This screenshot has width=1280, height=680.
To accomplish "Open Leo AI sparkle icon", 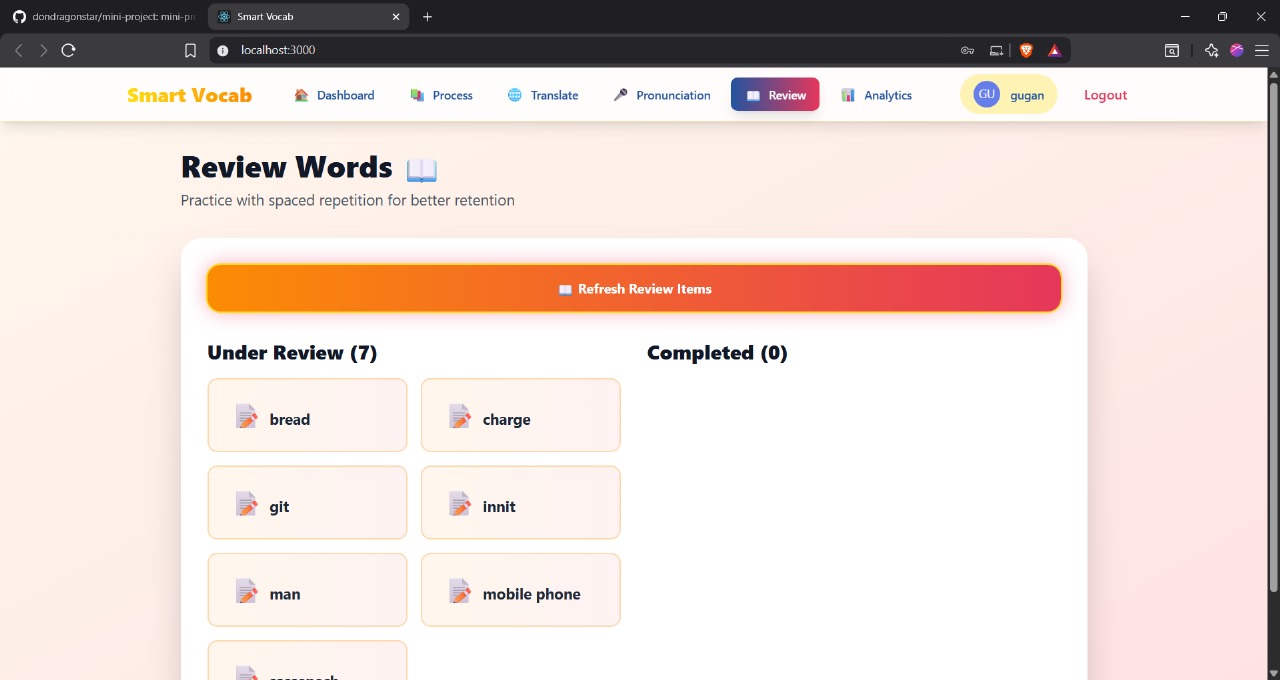I will [1211, 50].
